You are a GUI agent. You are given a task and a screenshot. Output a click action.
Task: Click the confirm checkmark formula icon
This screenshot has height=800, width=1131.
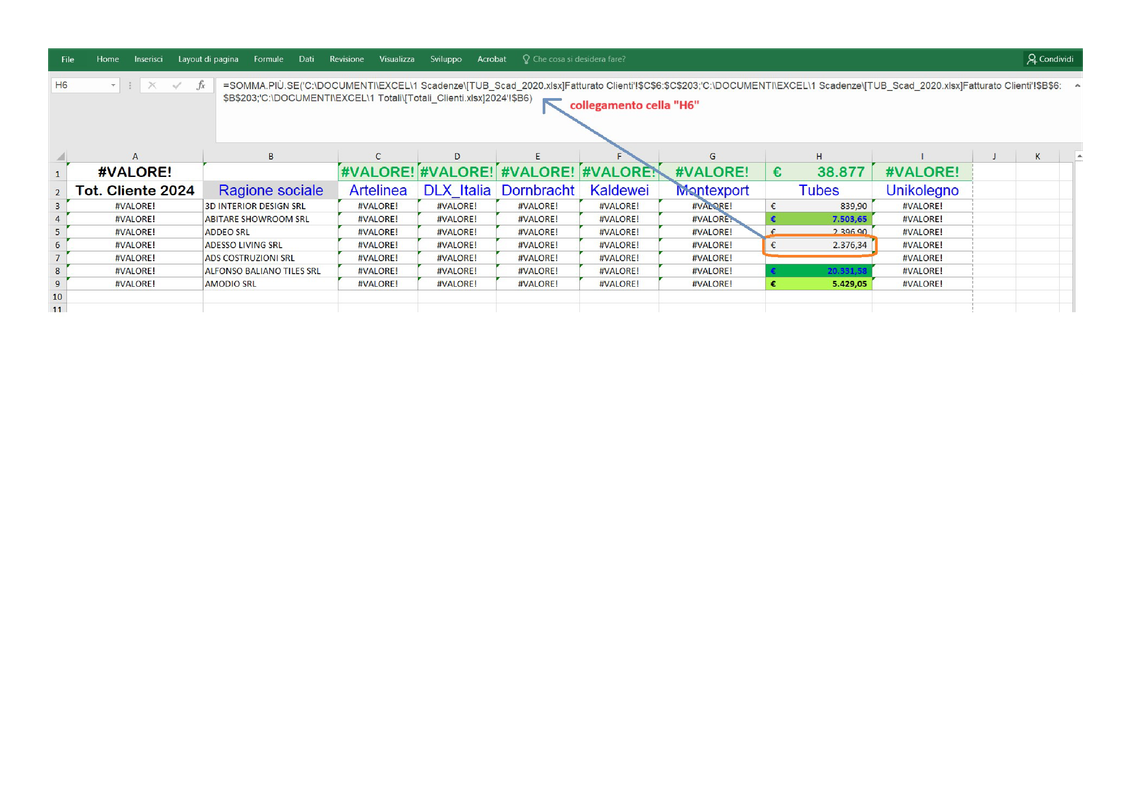pyautogui.click(x=176, y=85)
